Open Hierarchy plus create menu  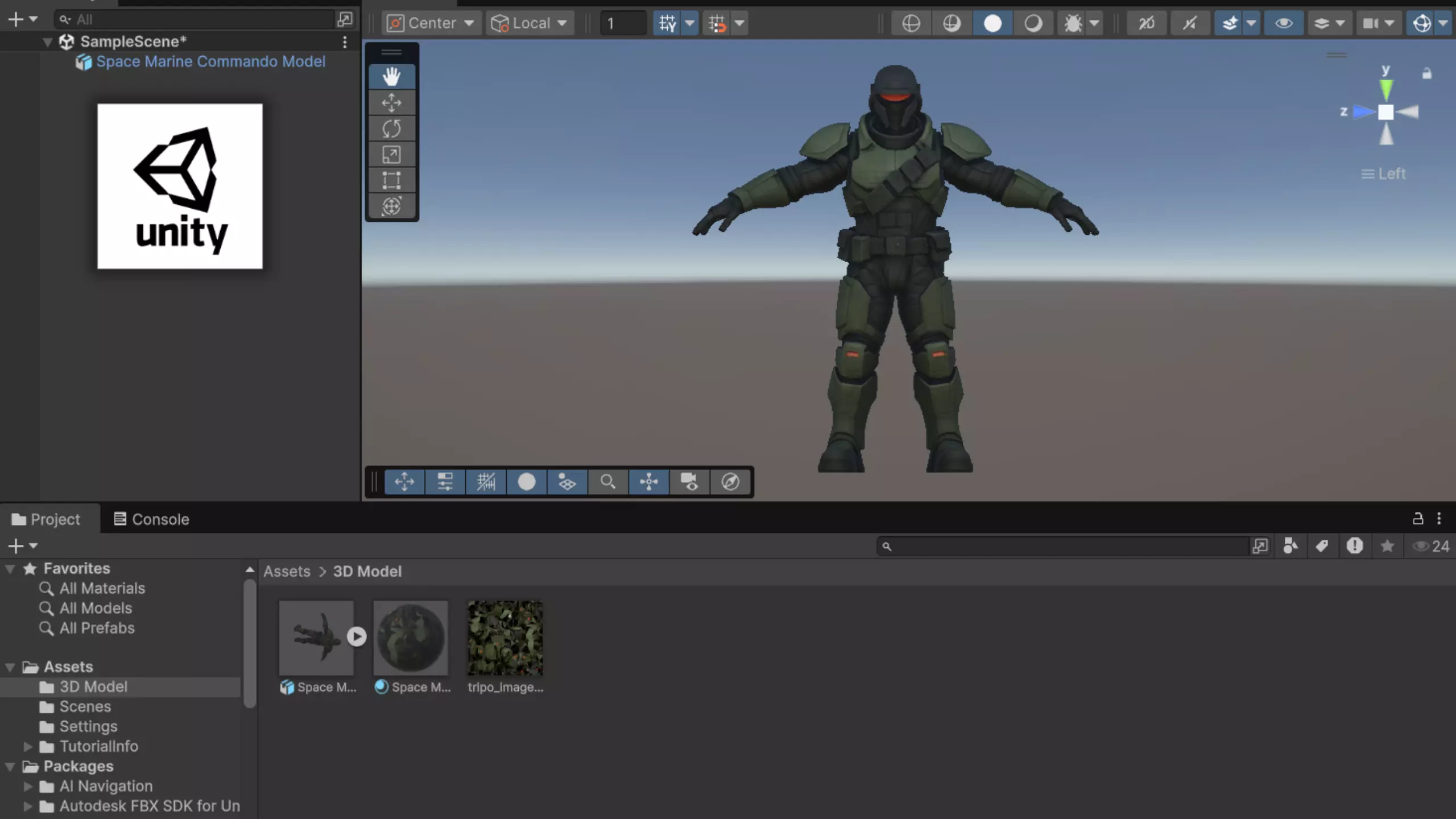pos(22,19)
